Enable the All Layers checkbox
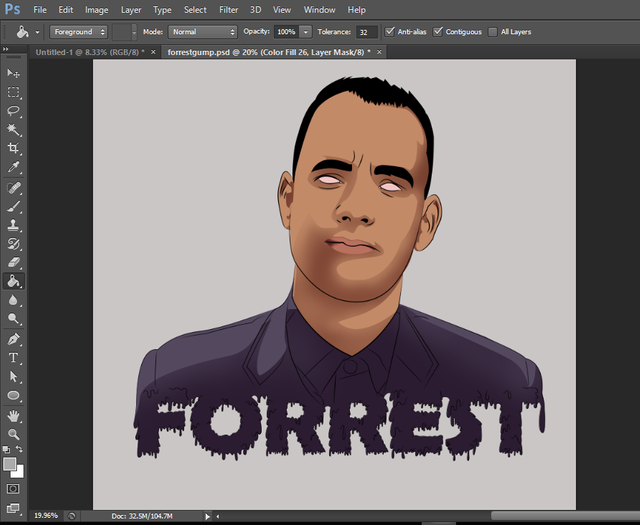The height and width of the screenshot is (525, 640). click(493, 32)
